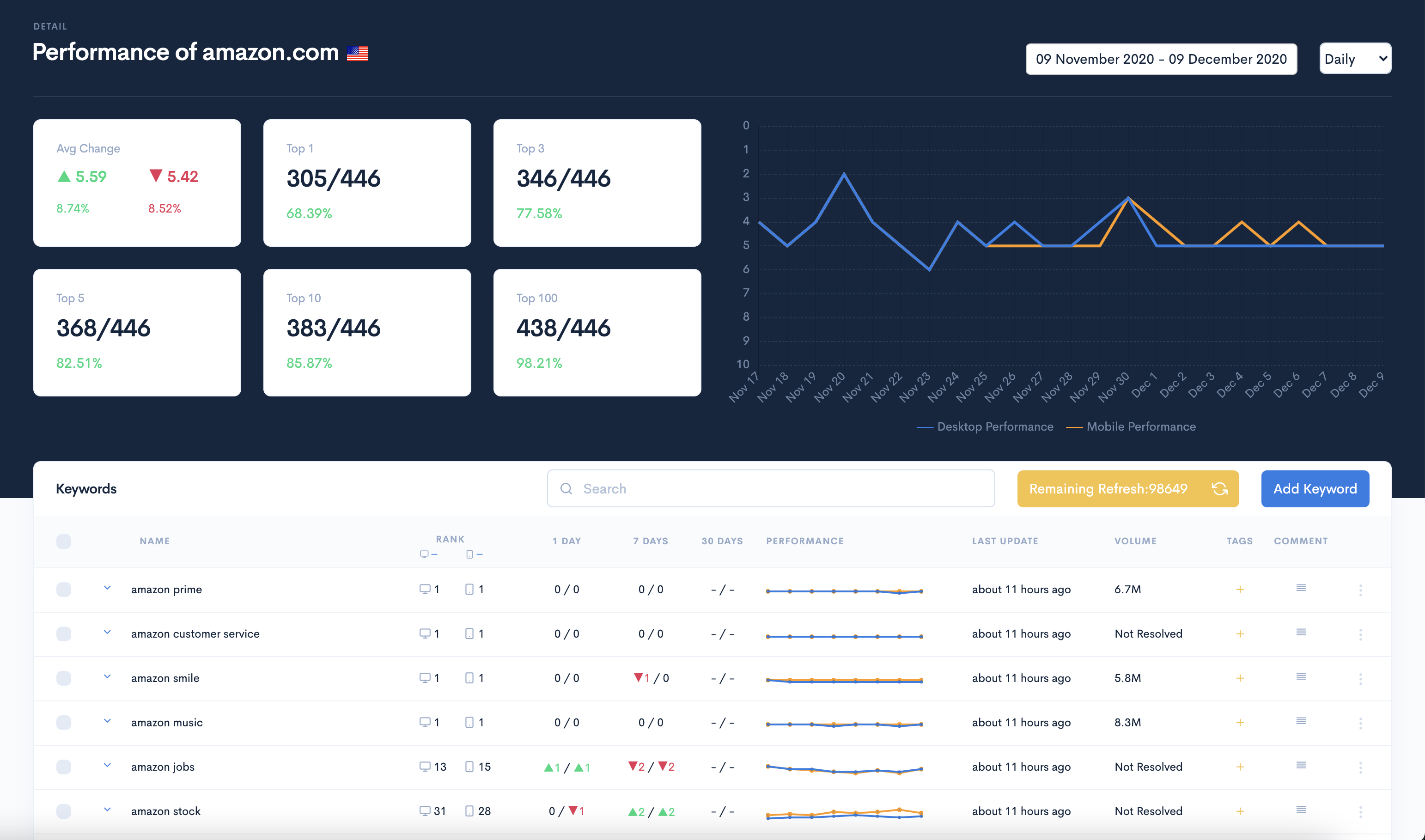Click the refresh arrows icon

pyautogui.click(x=1219, y=488)
